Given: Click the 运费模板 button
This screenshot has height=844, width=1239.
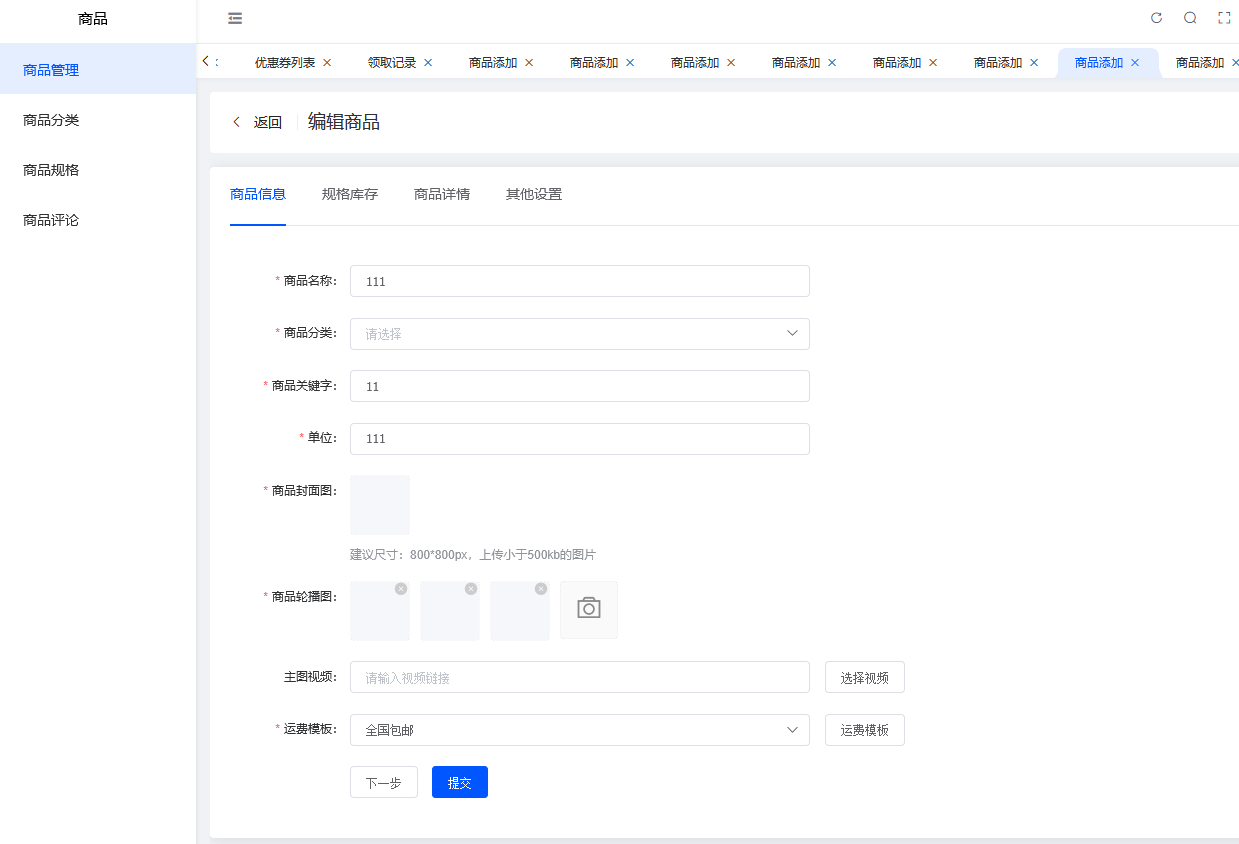Looking at the screenshot, I should [x=865, y=730].
